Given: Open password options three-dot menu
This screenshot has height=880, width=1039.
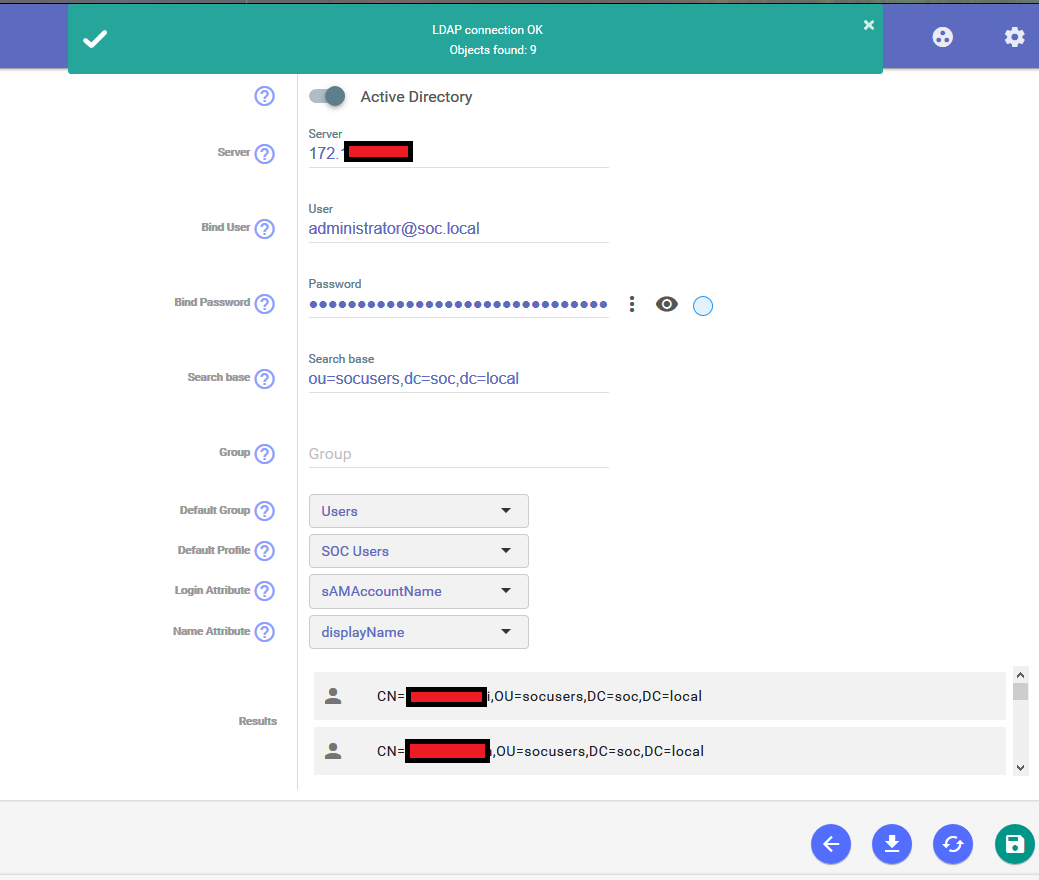Looking at the screenshot, I should tap(632, 304).
